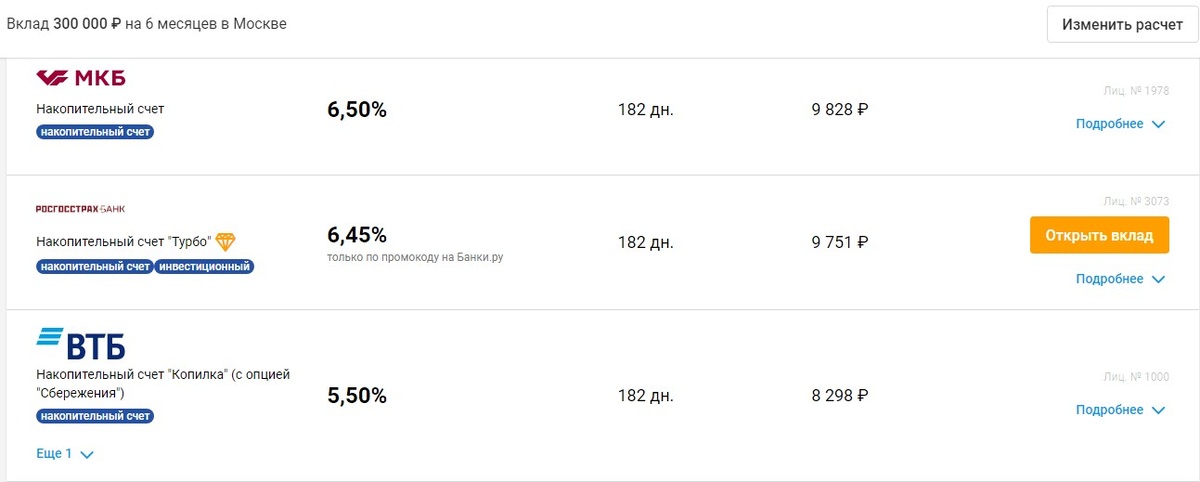
Task: Click the MKB накопительный счет tag
Action: (96, 131)
